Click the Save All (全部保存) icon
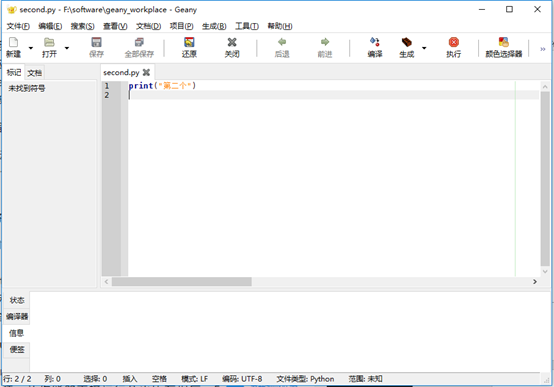Viewport: 554px width, 387px height. coord(139,42)
